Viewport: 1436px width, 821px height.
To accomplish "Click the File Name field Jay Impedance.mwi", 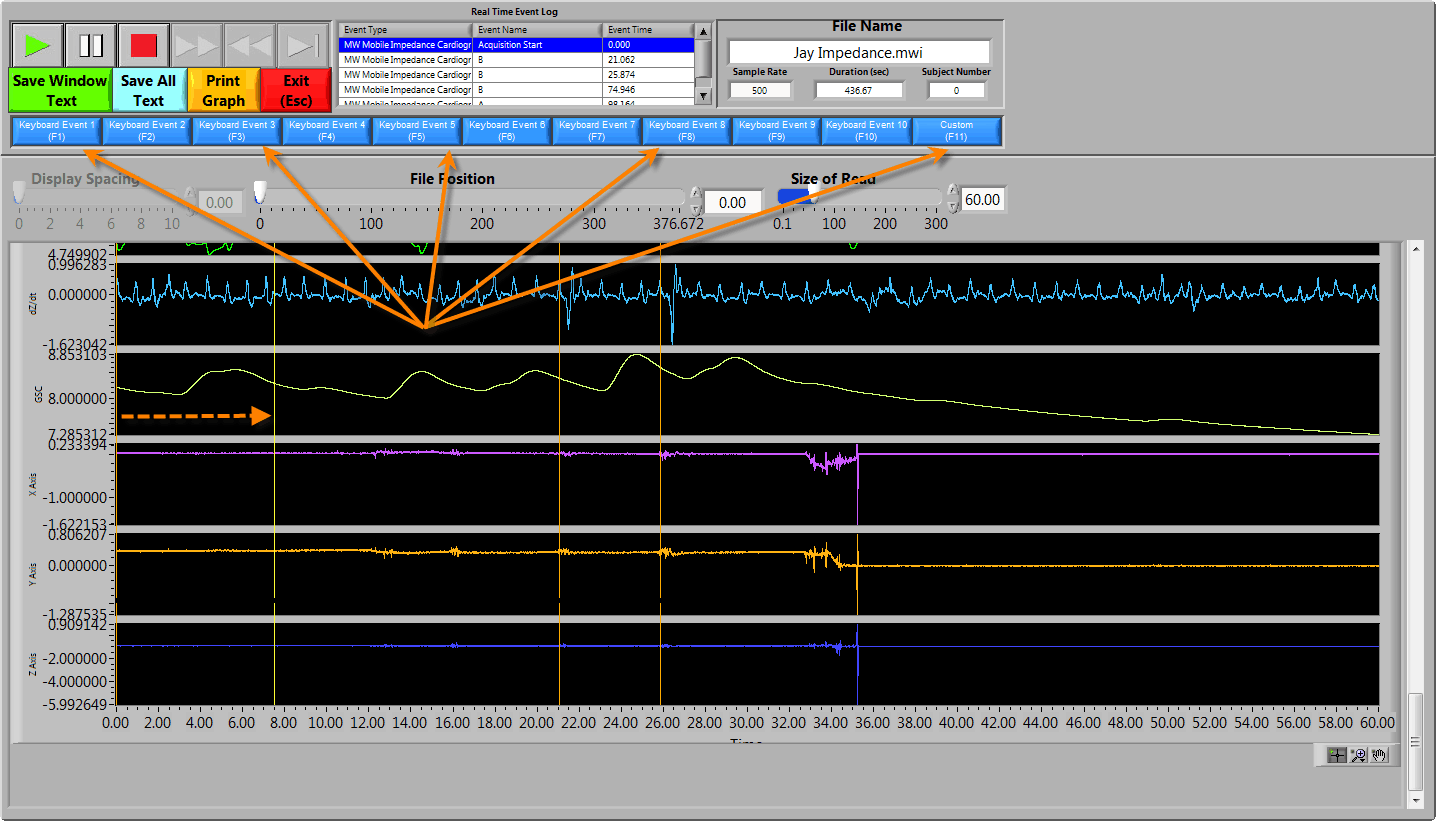I will [x=859, y=52].
